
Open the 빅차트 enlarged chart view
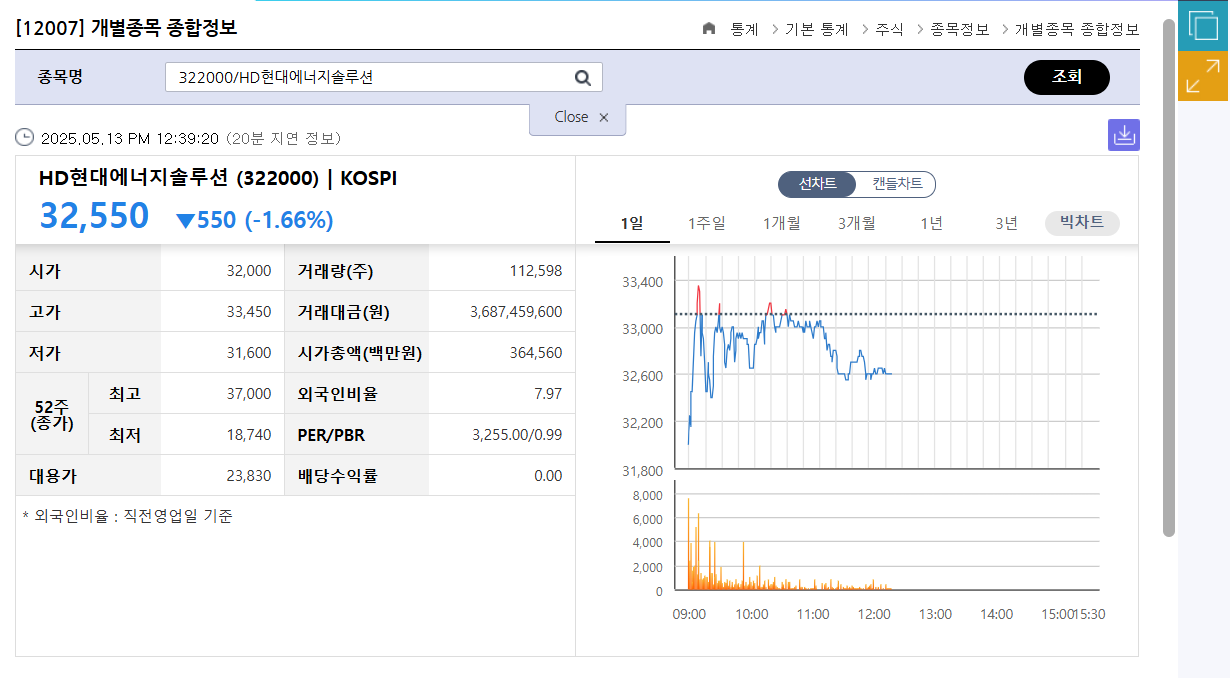point(1081,223)
